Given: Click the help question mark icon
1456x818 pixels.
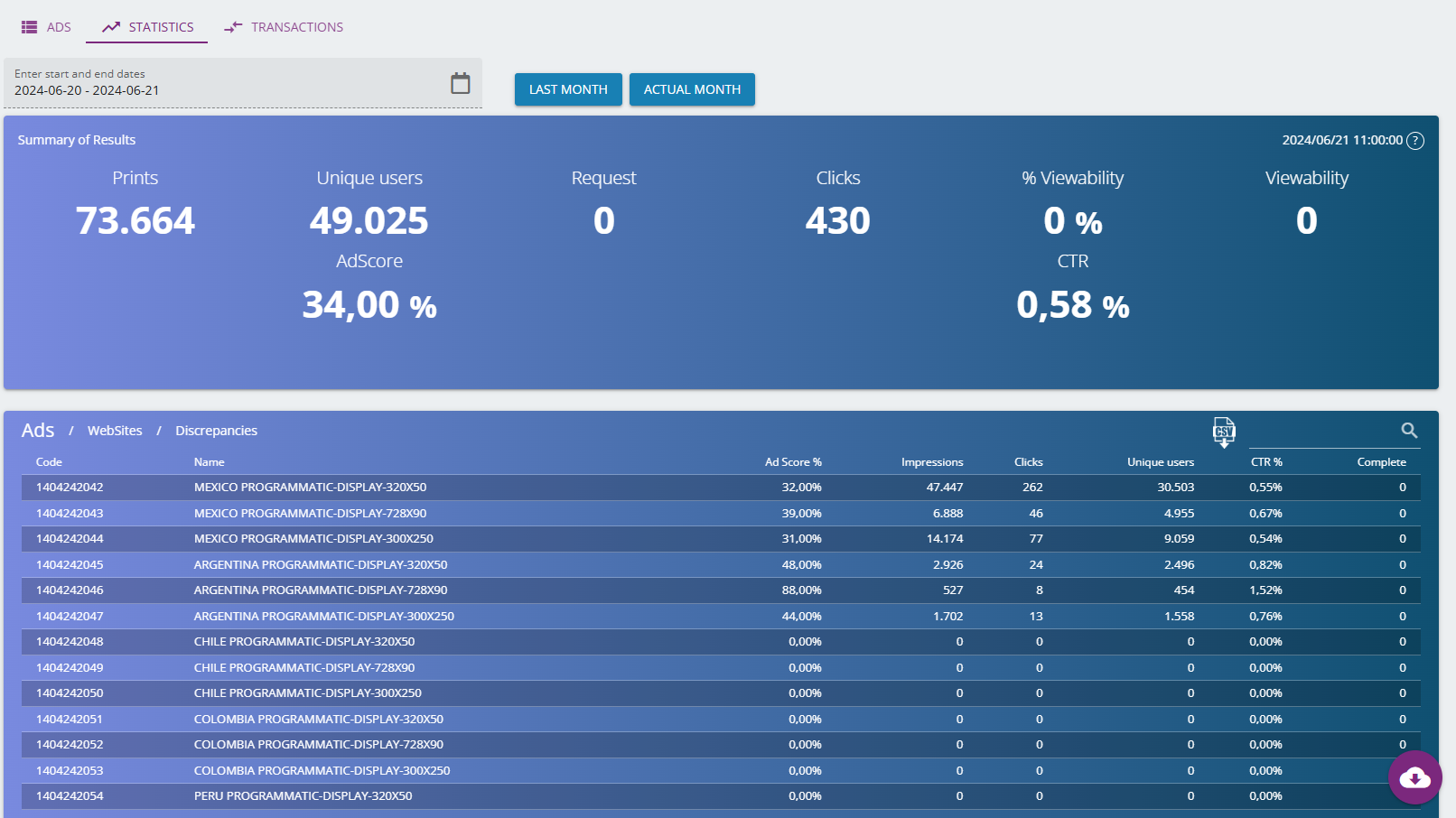Looking at the screenshot, I should click(1415, 141).
